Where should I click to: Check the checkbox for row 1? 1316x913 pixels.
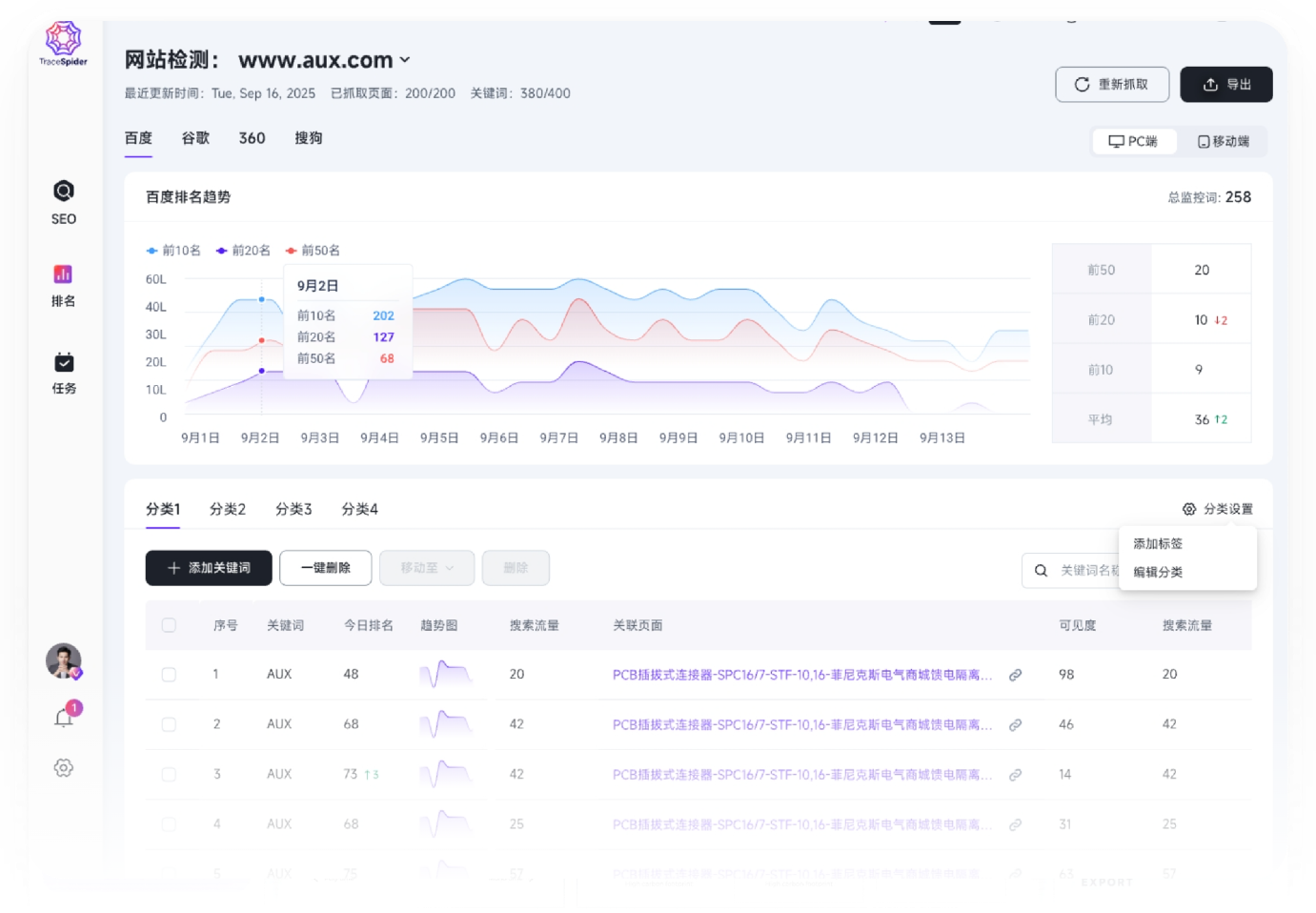pyautogui.click(x=169, y=675)
